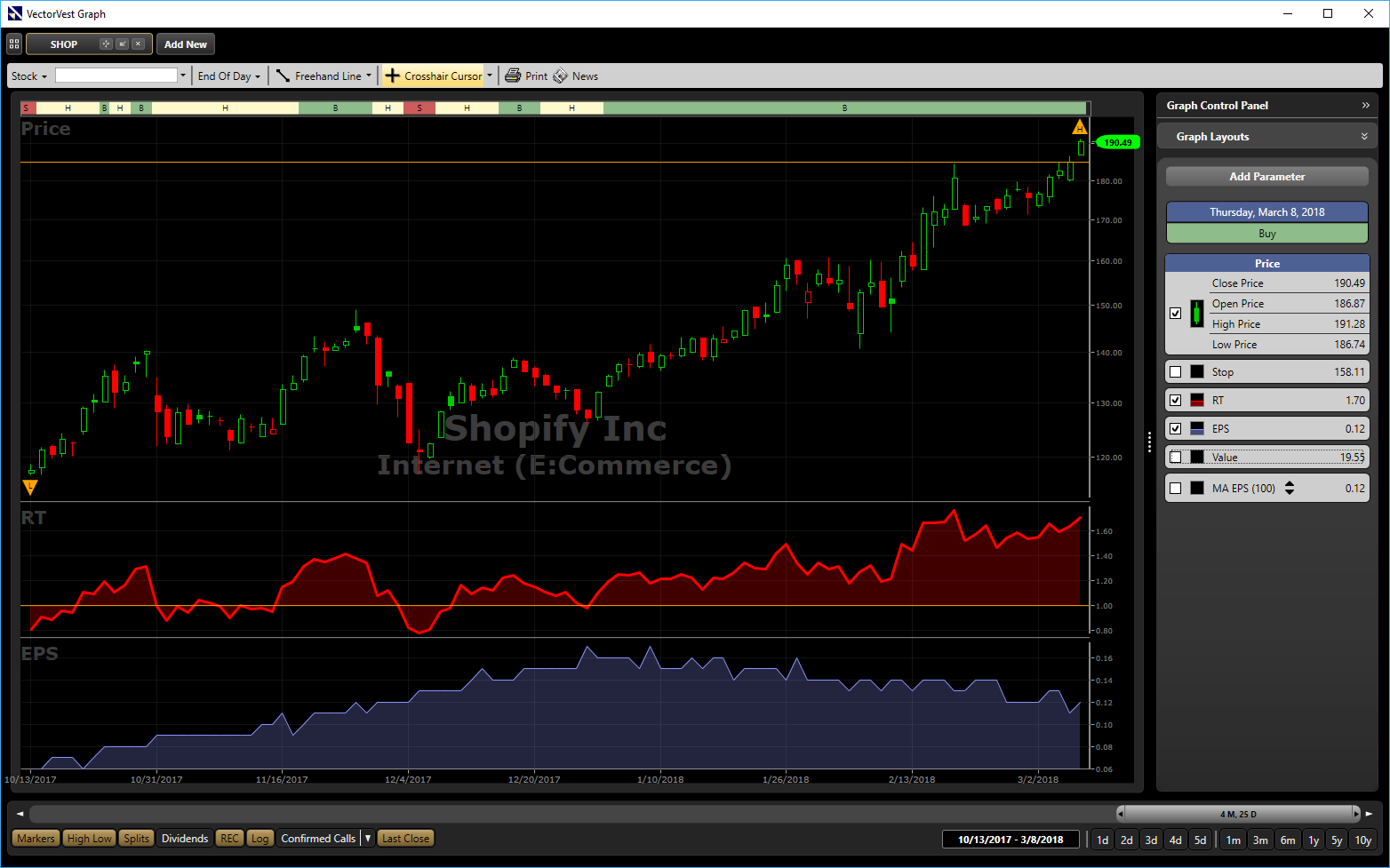Click the panel splitter grip handle
The width and height of the screenshot is (1390, 868).
tap(1149, 442)
